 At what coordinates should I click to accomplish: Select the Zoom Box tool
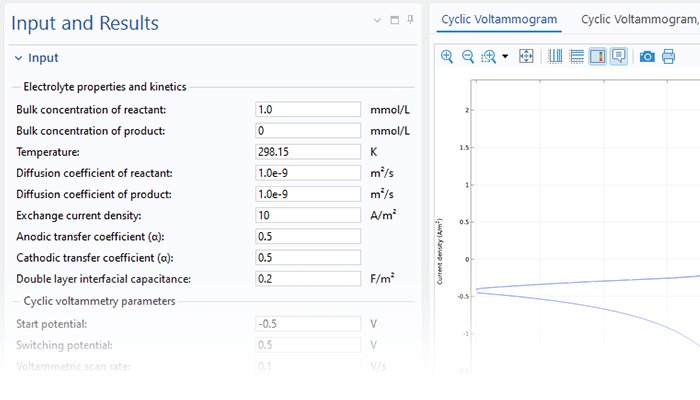pyautogui.click(x=488, y=56)
